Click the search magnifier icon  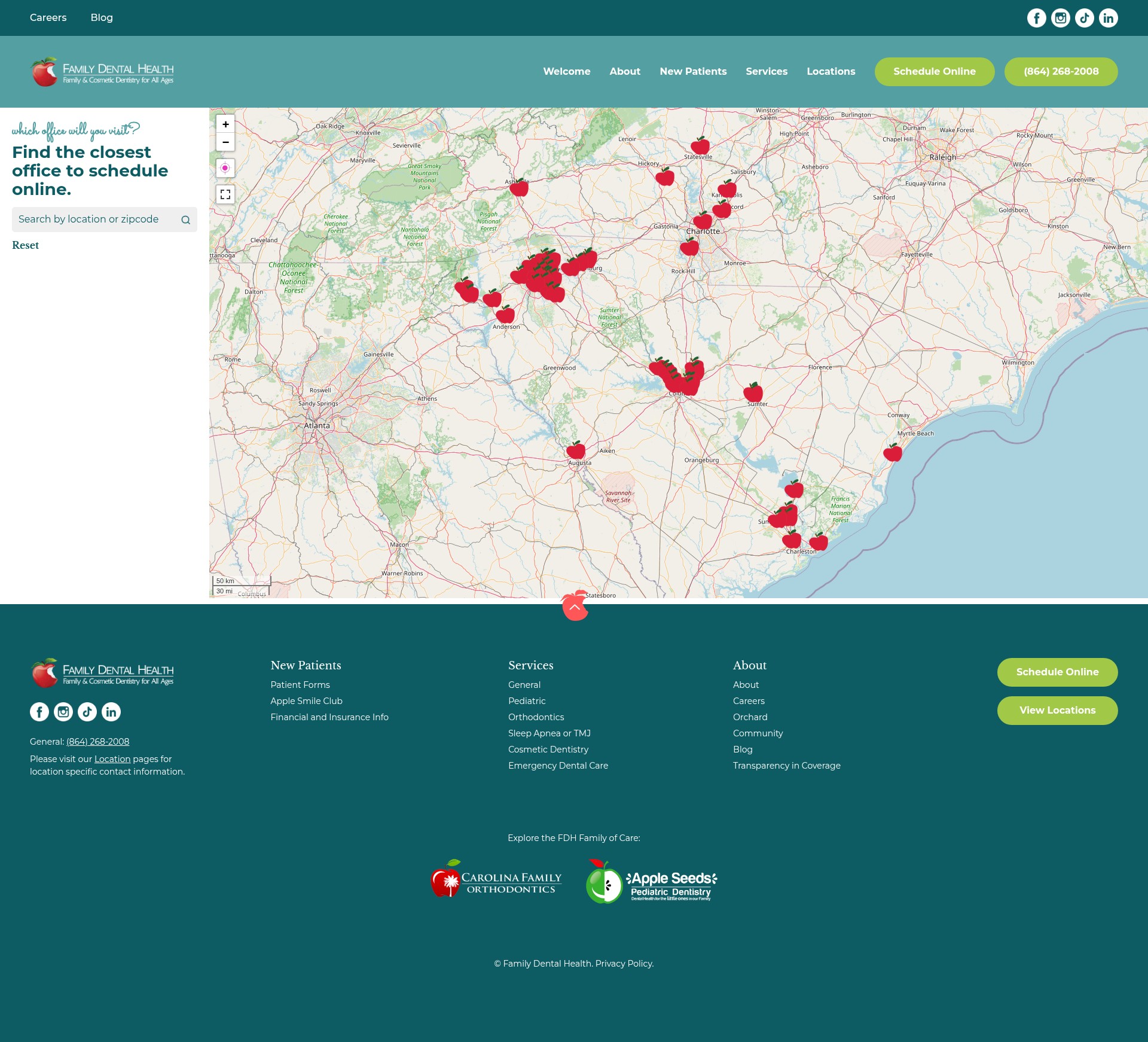pyautogui.click(x=185, y=220)
